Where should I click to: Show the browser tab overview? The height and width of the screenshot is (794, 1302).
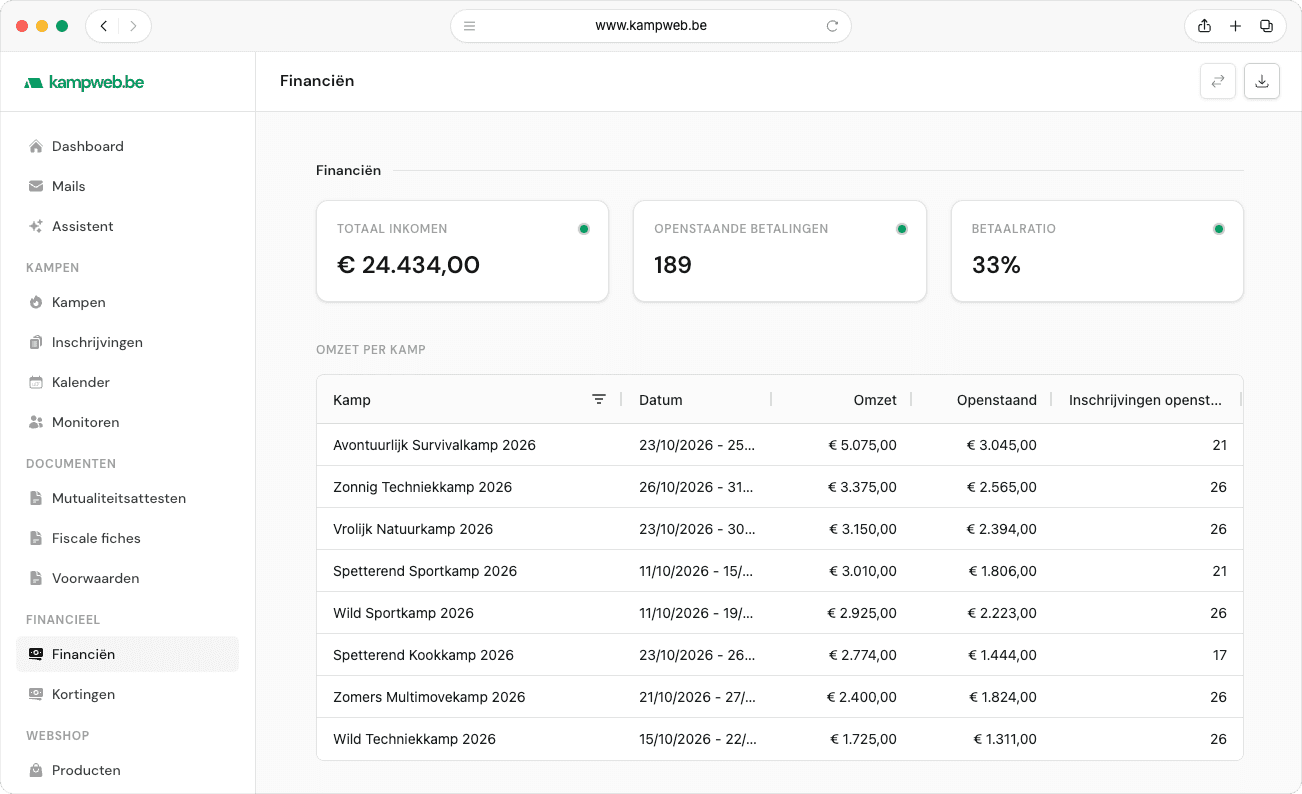pyautogui.click(x=1266, y=26)
